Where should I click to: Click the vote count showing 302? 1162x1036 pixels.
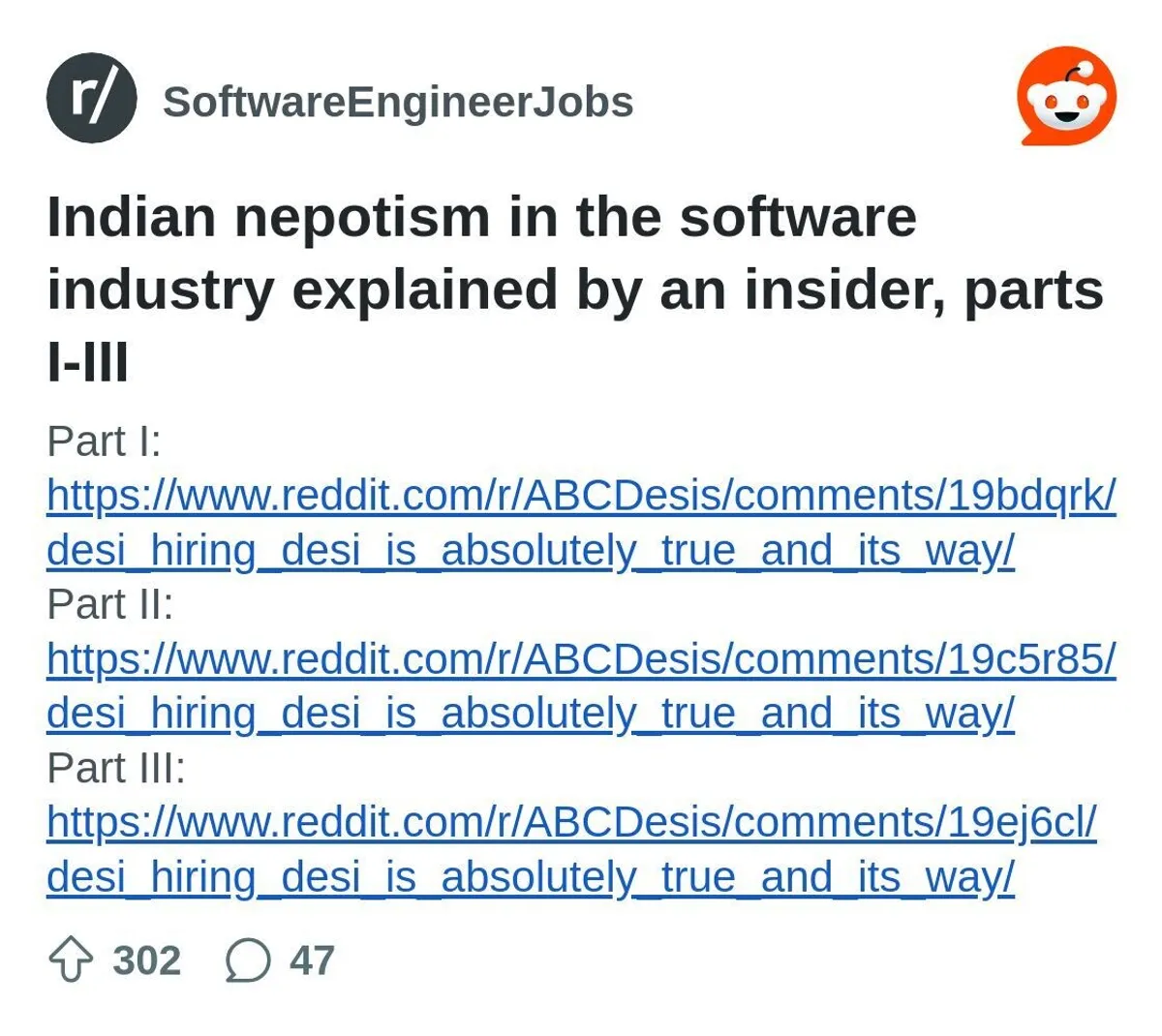click(x=147, y=961)
